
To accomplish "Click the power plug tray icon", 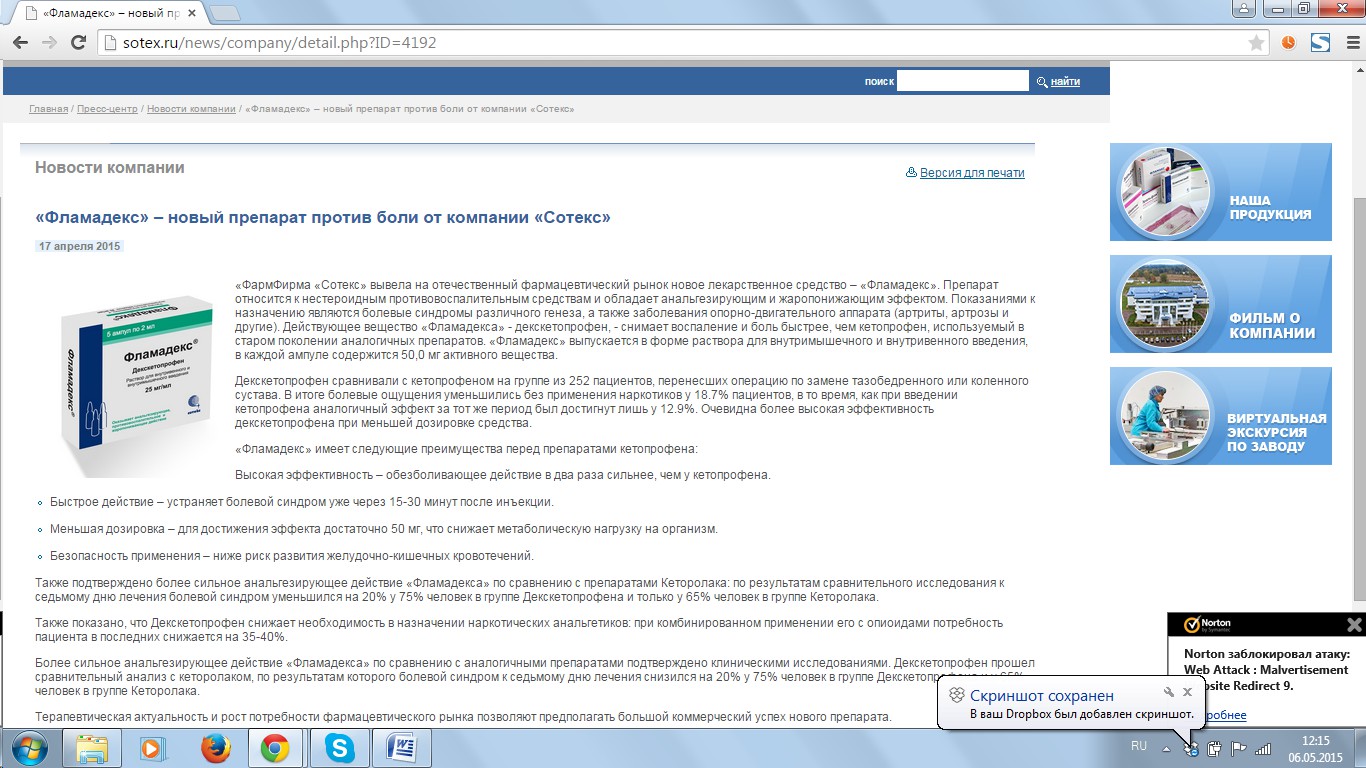I will (1215, 748).
